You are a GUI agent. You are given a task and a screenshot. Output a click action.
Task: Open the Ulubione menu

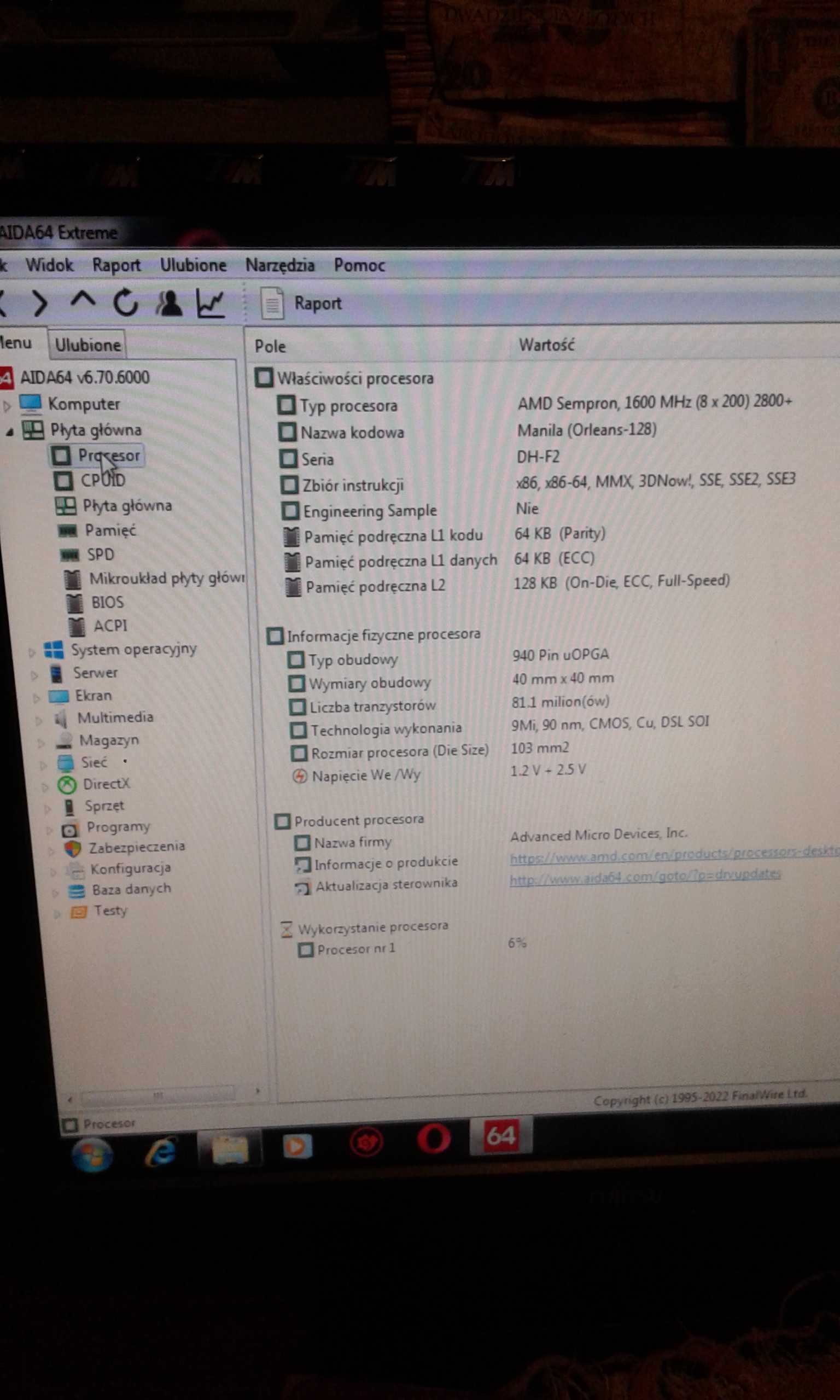(193, 265)
